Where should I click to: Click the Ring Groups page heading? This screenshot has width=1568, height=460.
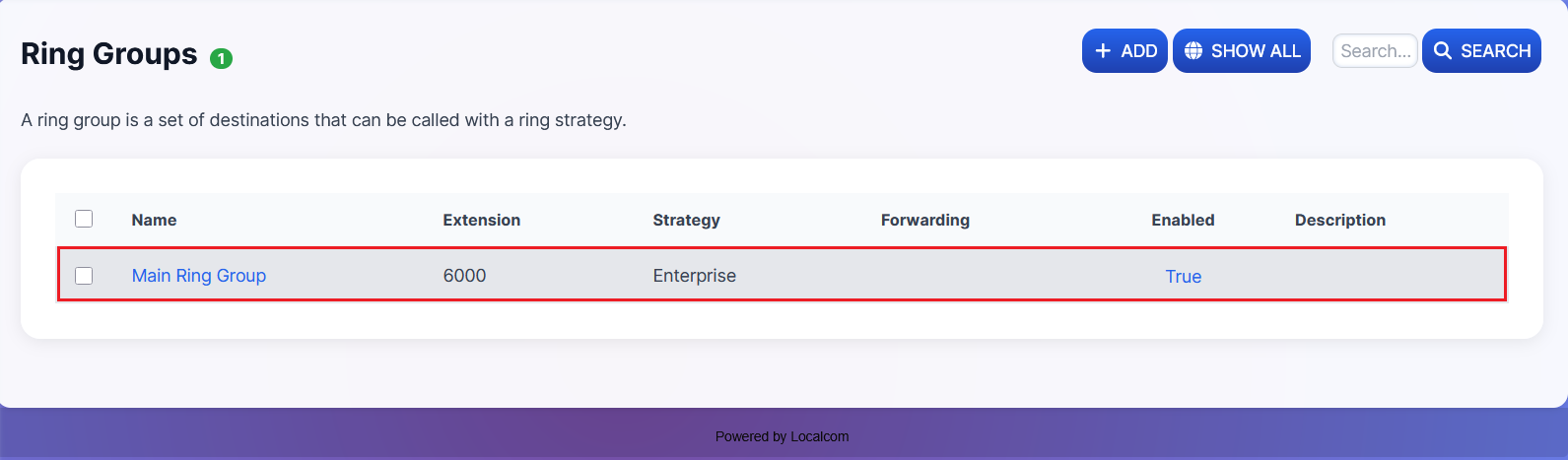[x=109, y=54]
